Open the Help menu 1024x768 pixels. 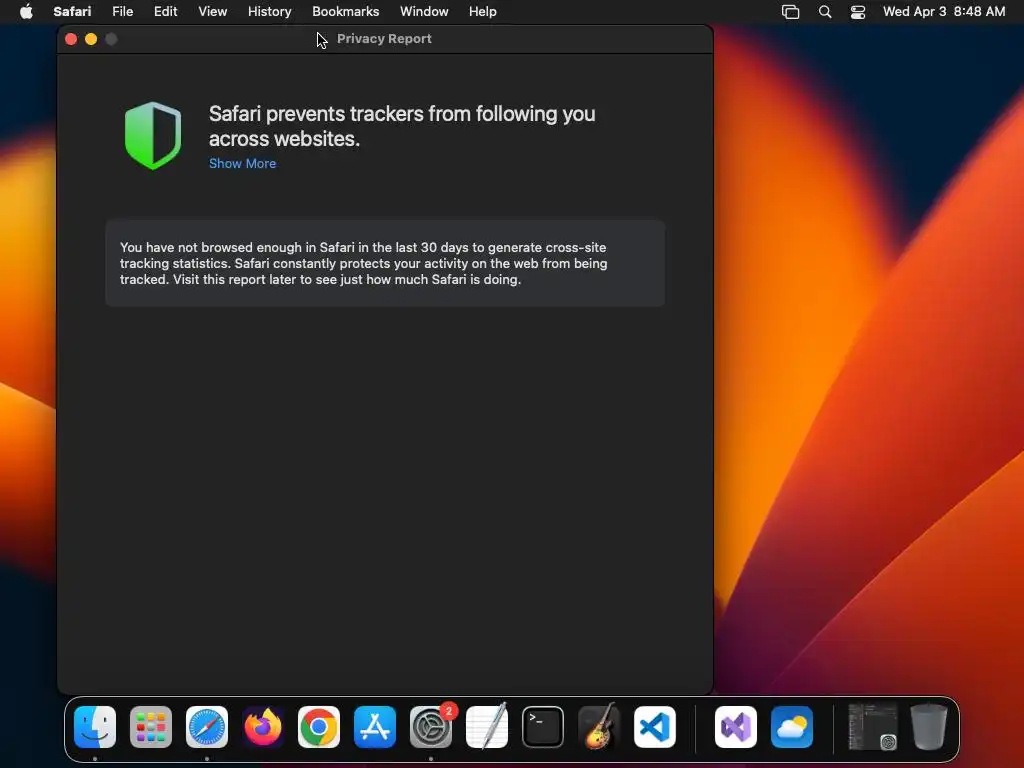pos(483,12)
